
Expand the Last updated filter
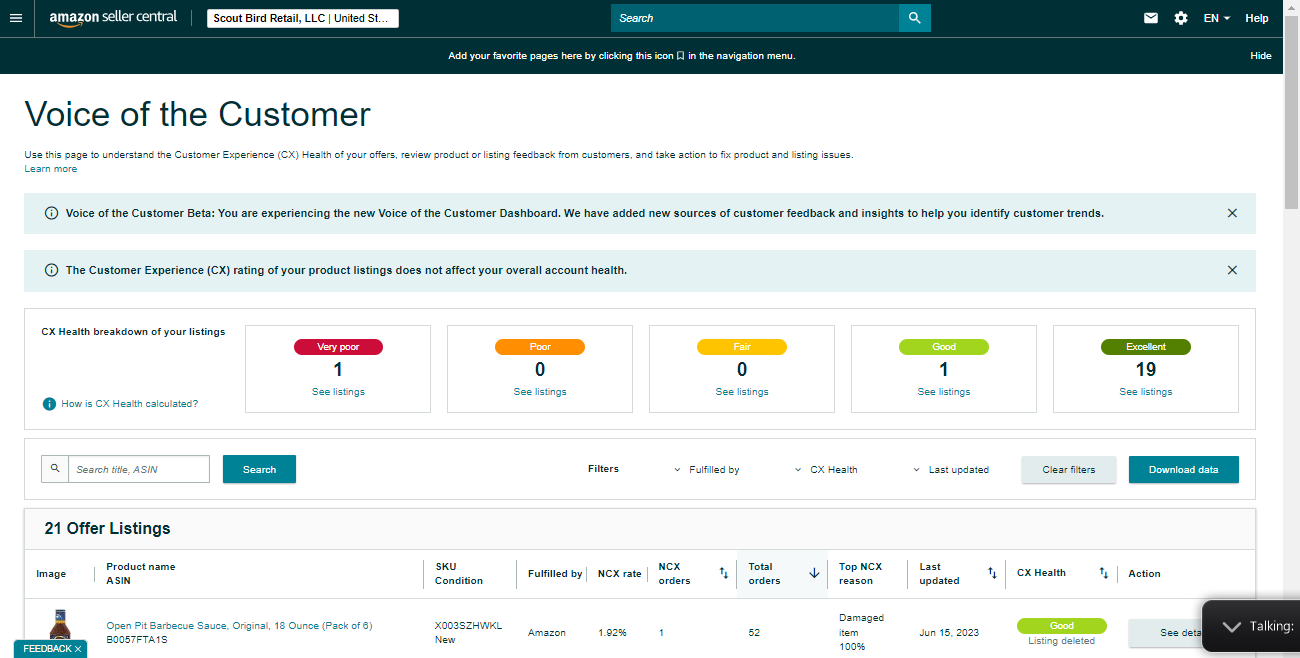click(951, 469)
